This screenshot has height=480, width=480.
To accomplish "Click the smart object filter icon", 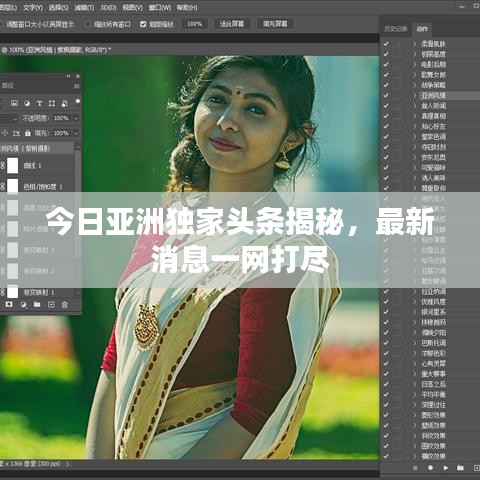I will click(64, 103).
